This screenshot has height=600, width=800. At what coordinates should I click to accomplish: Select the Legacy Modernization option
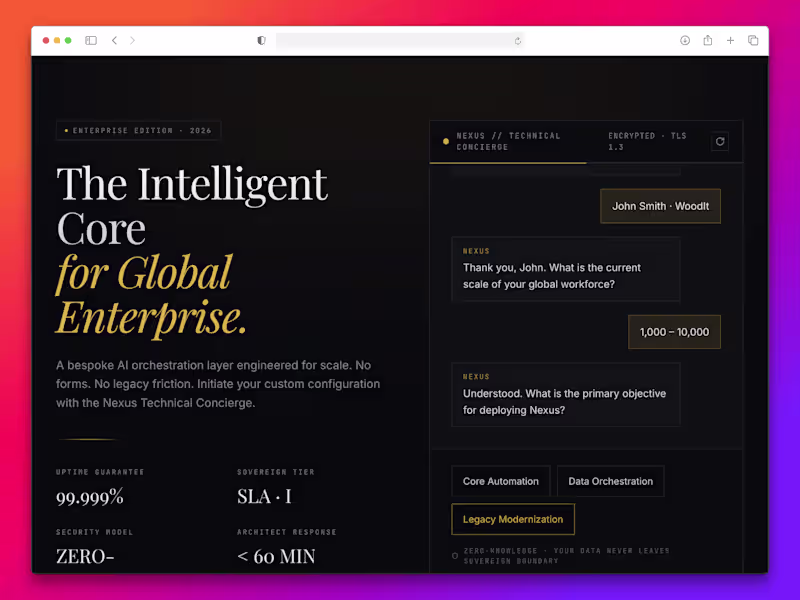513,519
